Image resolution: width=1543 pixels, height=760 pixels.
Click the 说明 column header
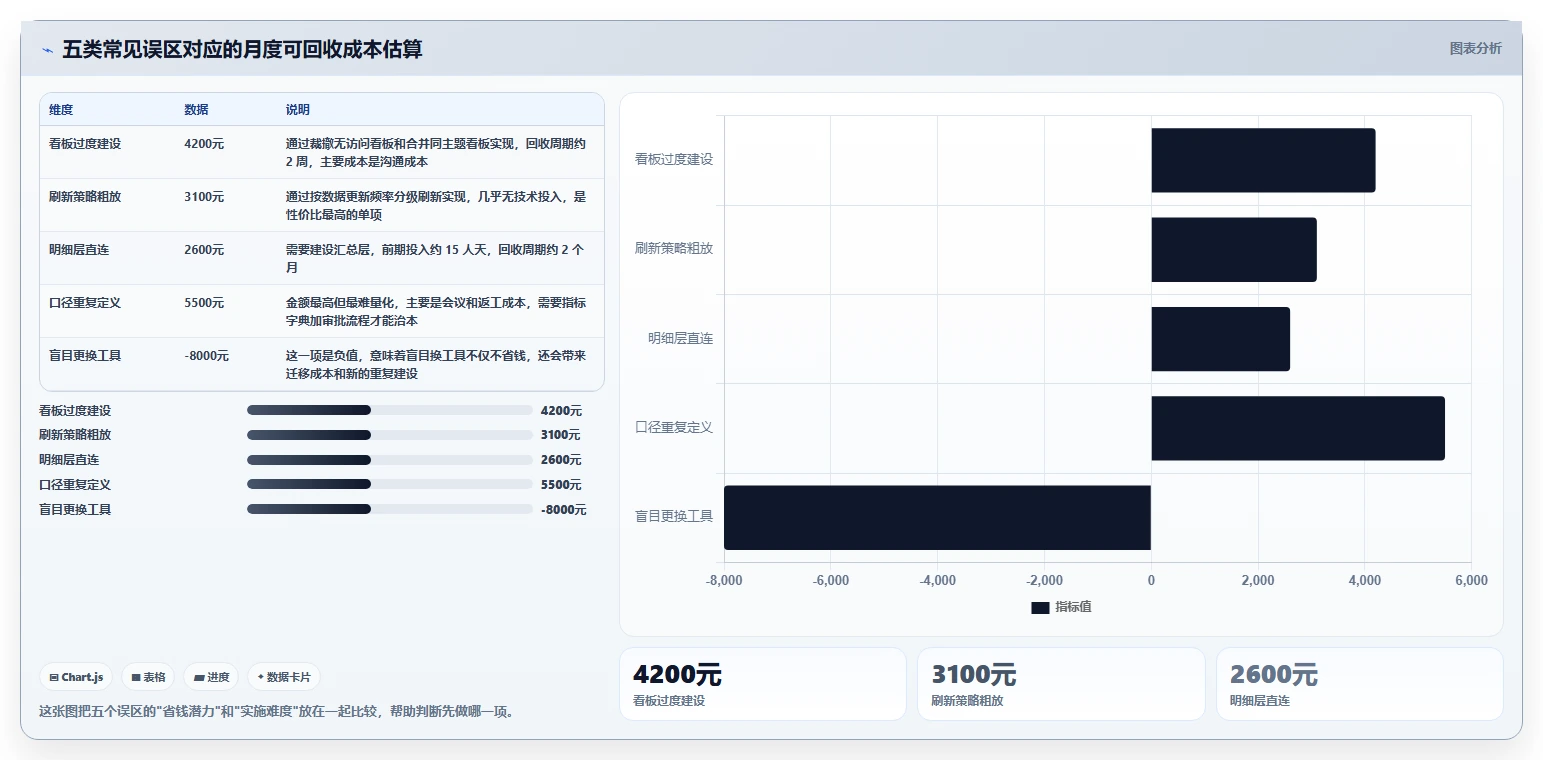tap(298, 110)
